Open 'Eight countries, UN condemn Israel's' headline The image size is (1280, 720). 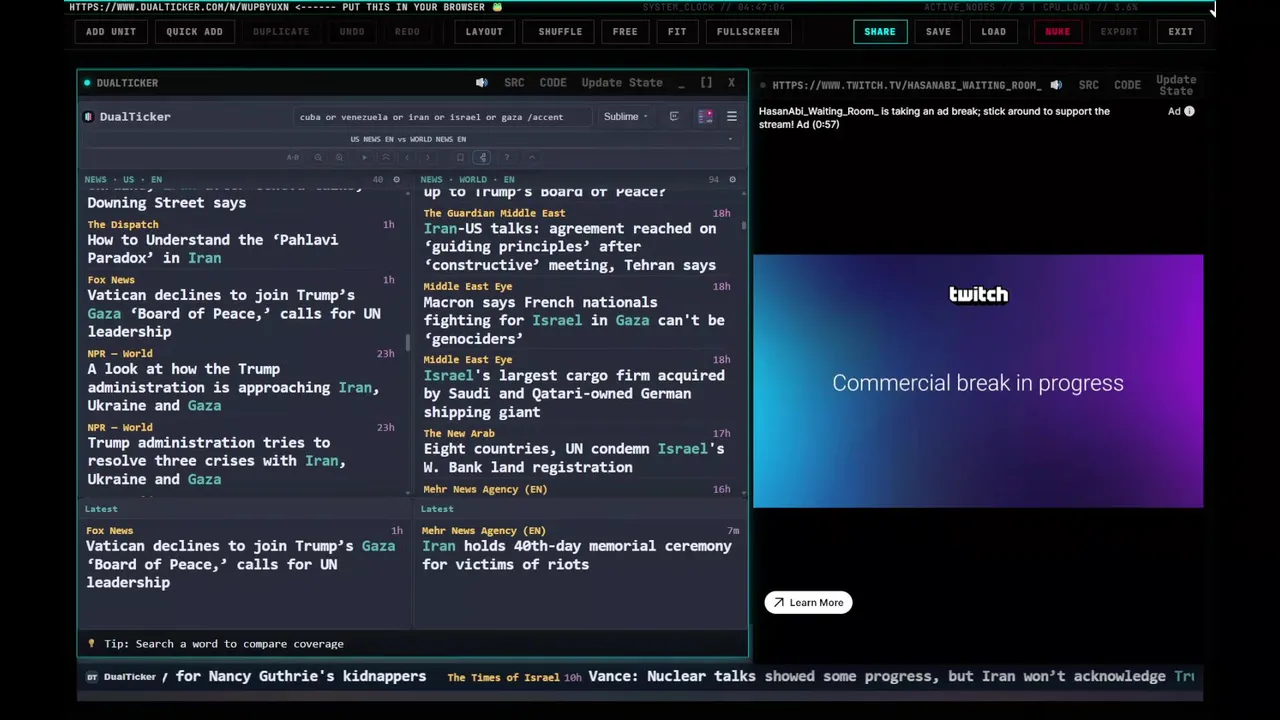pyautogui.click(x=574, y=458)
